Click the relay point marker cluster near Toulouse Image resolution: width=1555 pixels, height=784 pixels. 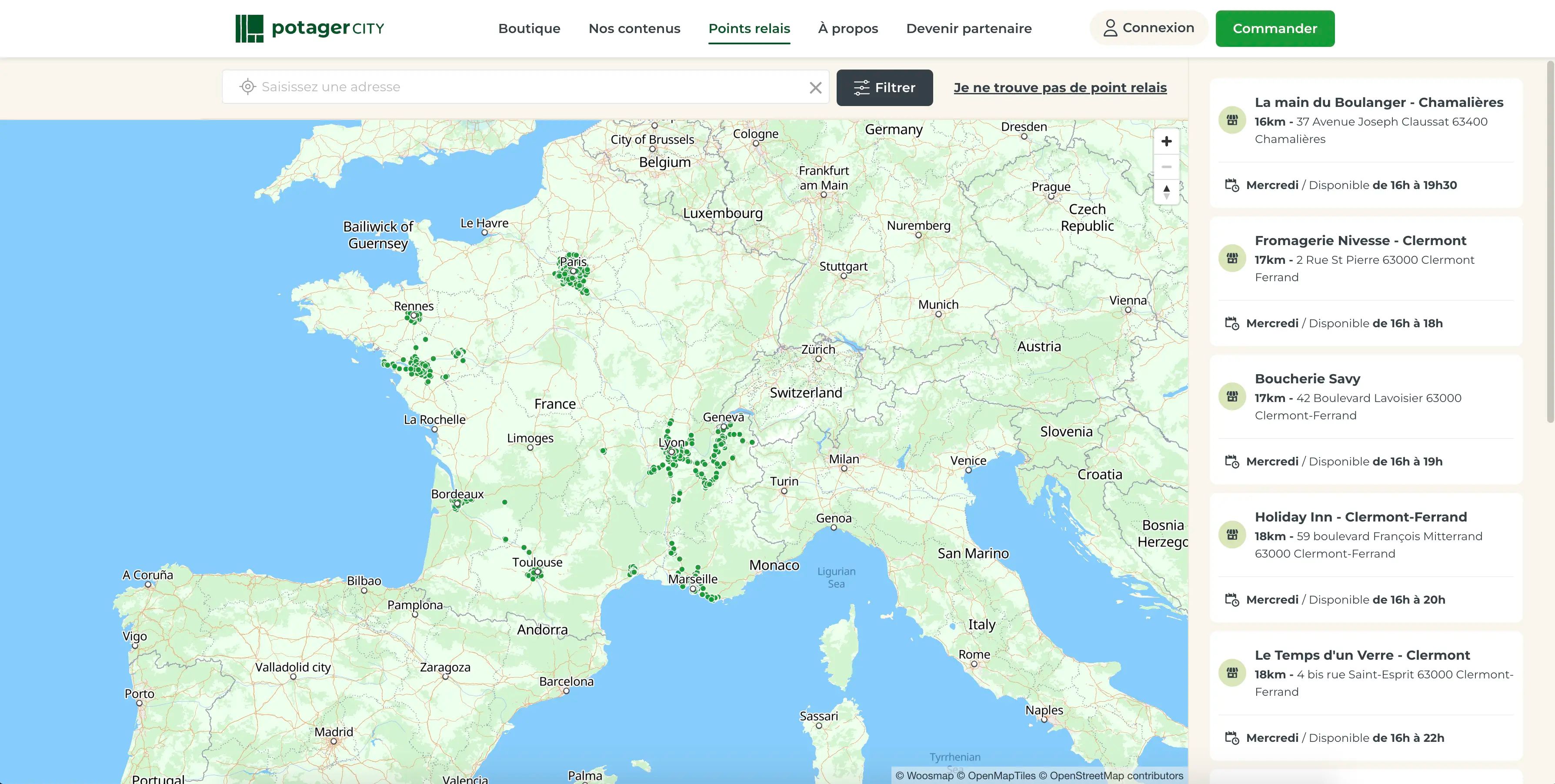pos(534,574)
